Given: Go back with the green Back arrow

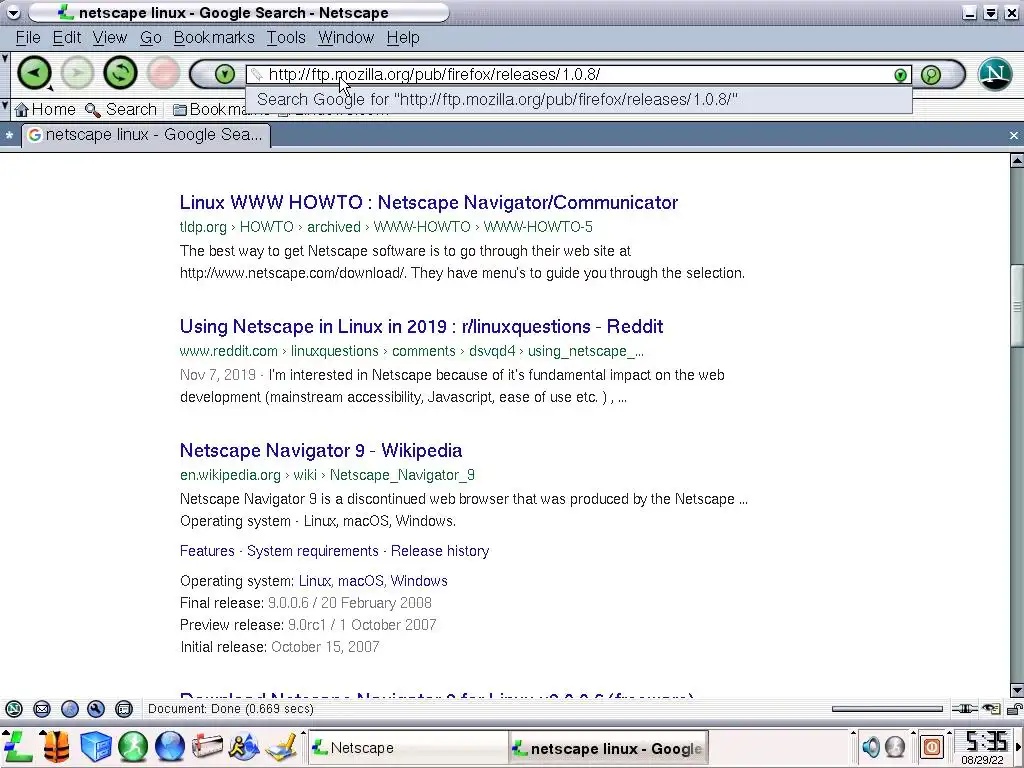Looking at the screenshot, I should click(x=34, y=73).
